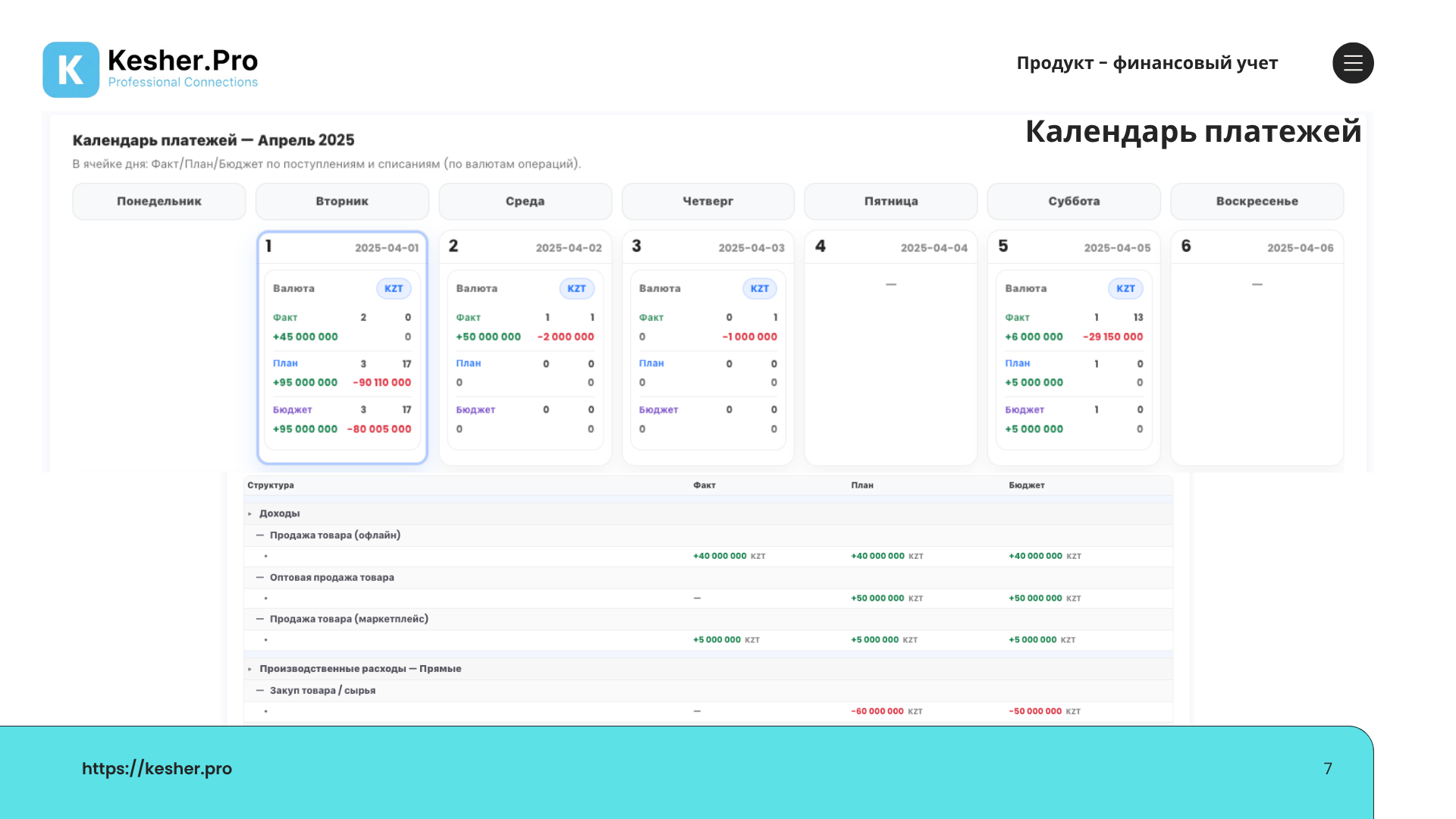The height and width of the screenshot is (819, 1456).
Task: Open the day card for 2025-04-01
Action: (x=342, y=347)
